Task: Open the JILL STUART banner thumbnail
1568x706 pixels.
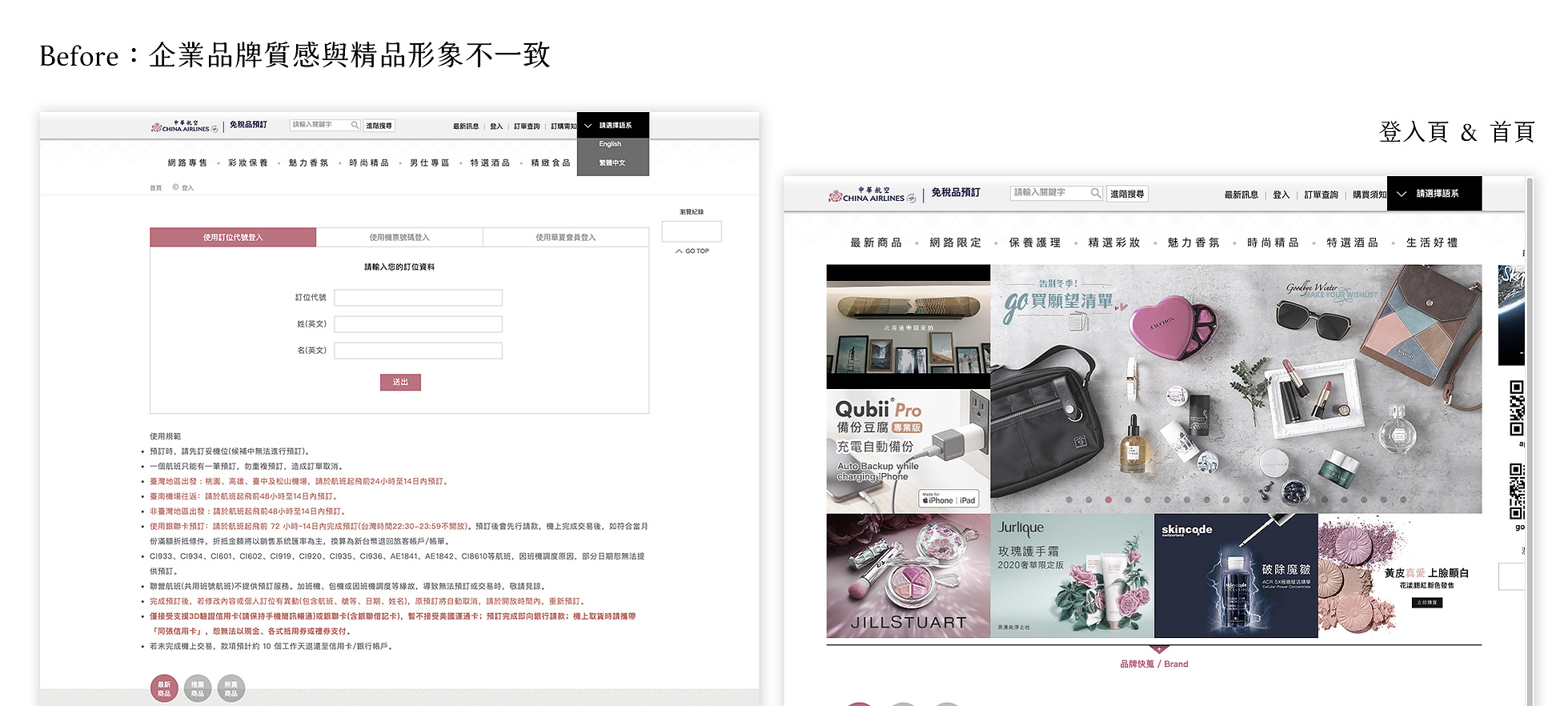Action: [x=908, y=576]
